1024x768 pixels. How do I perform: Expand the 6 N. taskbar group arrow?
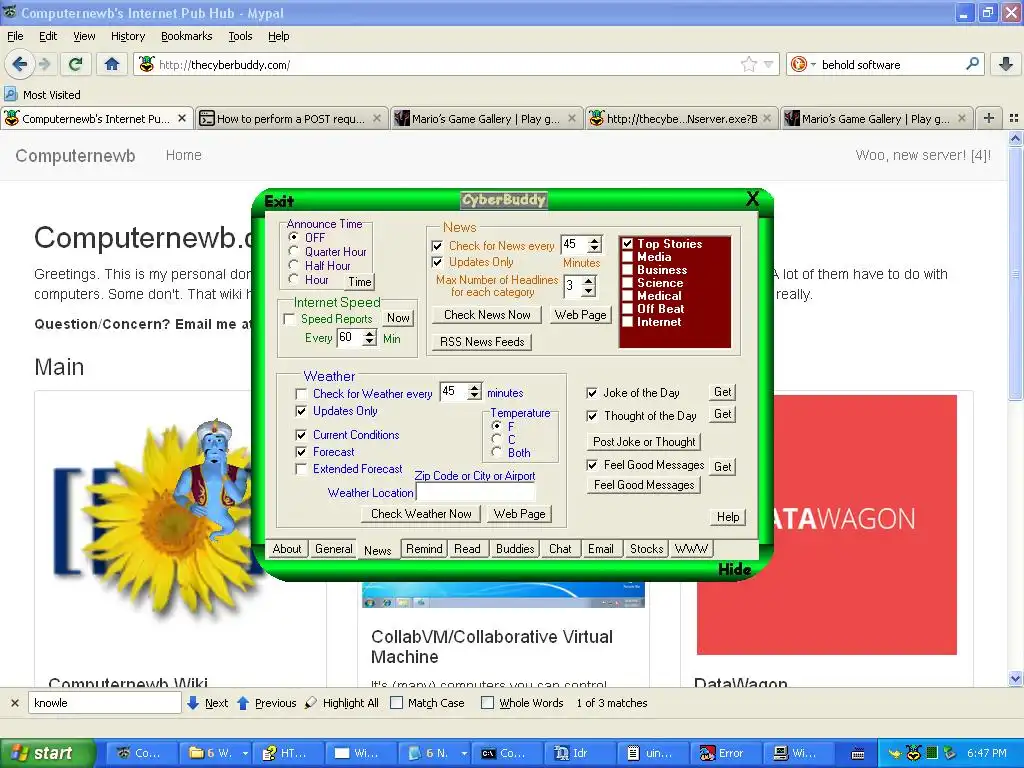pyautogui.click(x=464, y=753)
